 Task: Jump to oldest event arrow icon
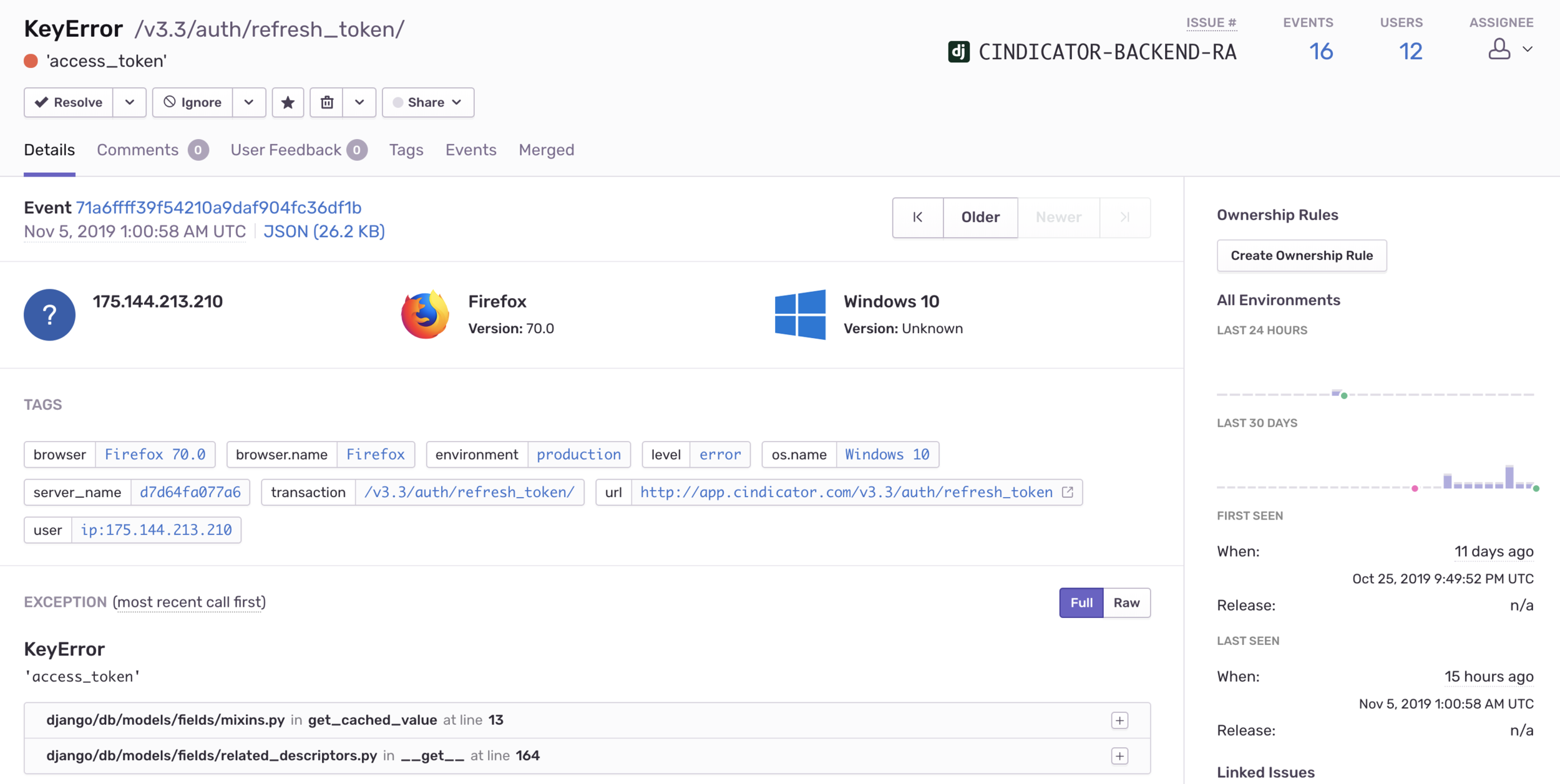pos(917,217)
